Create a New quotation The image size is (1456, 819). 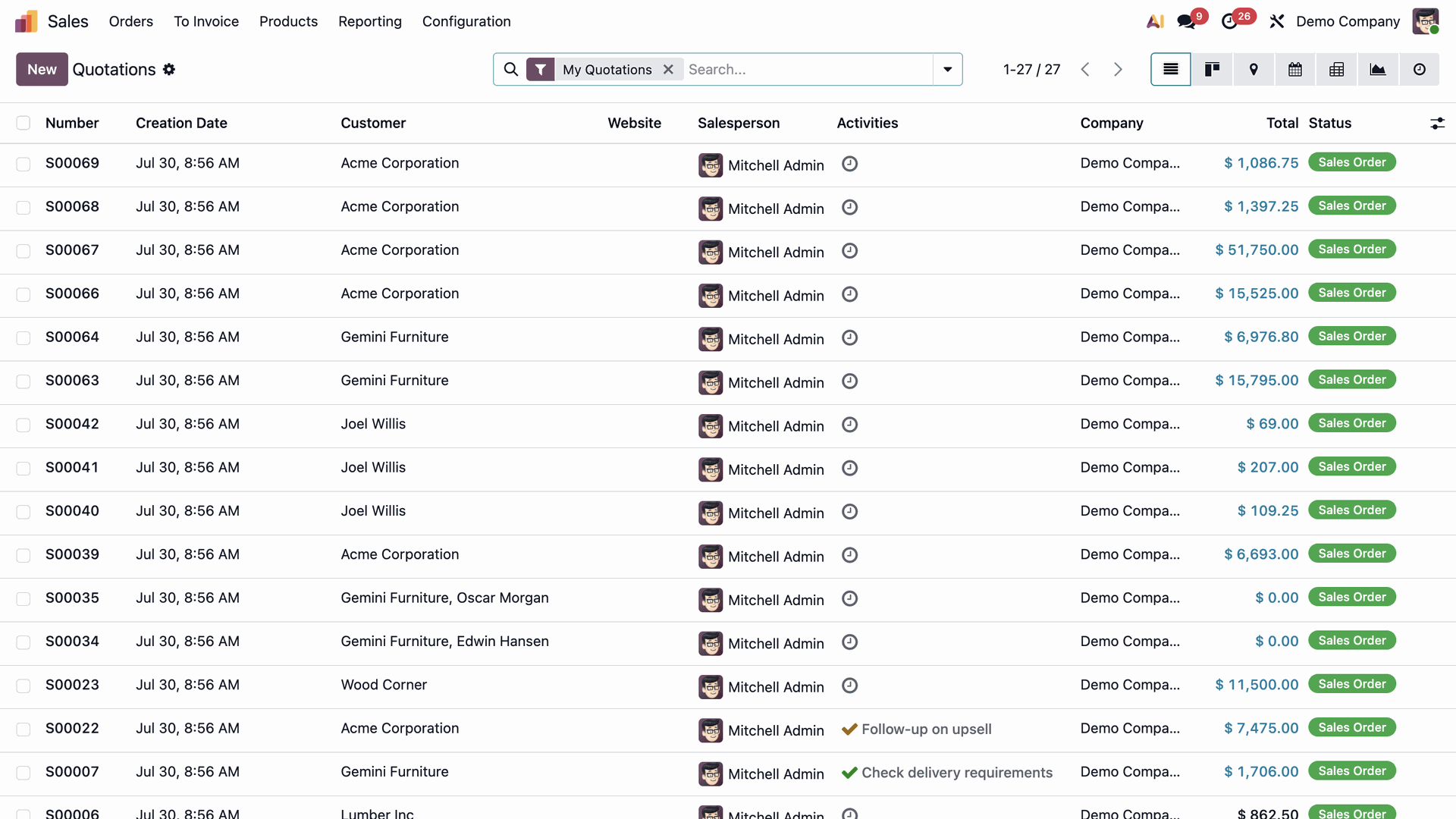[42, 69]
